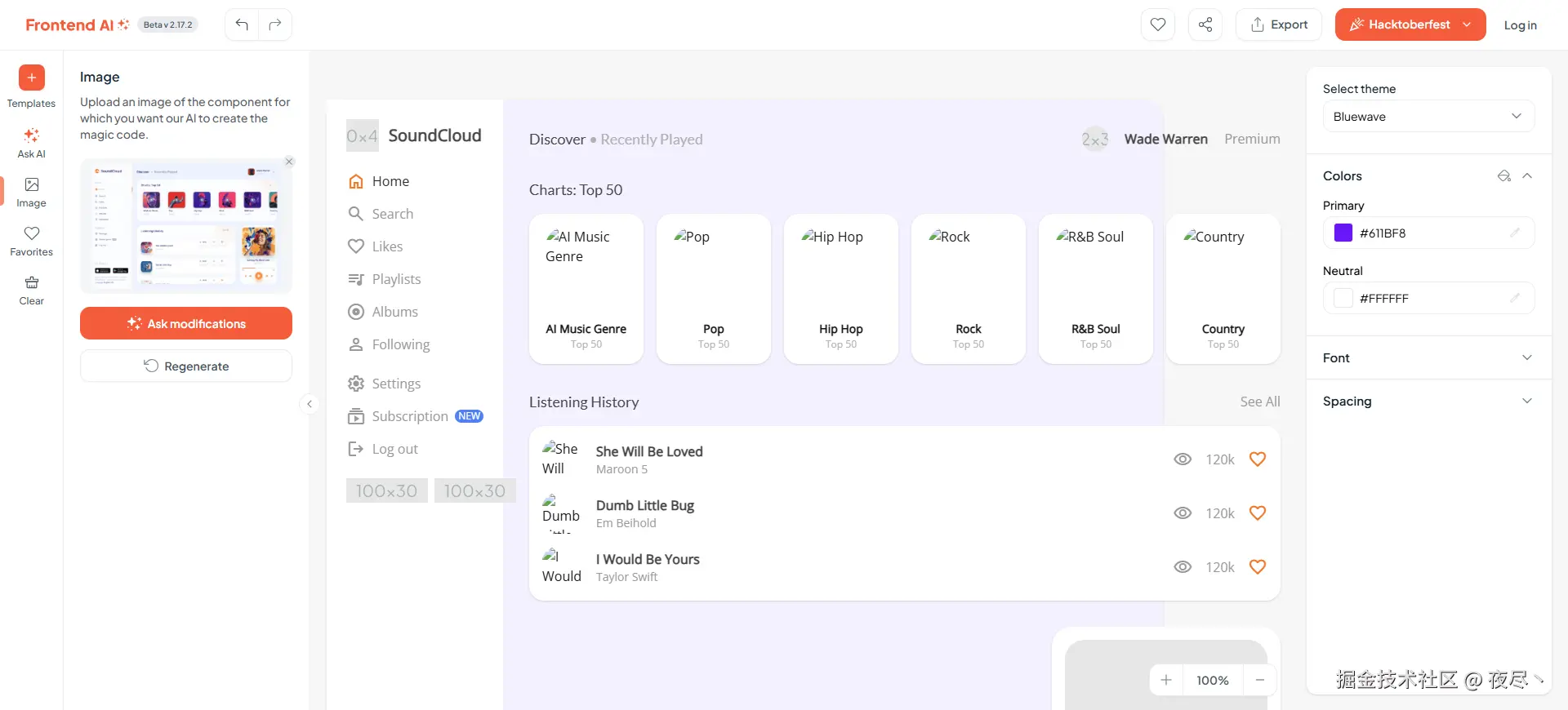
Task: Click the Export button
Action: tap(1279, 24)
